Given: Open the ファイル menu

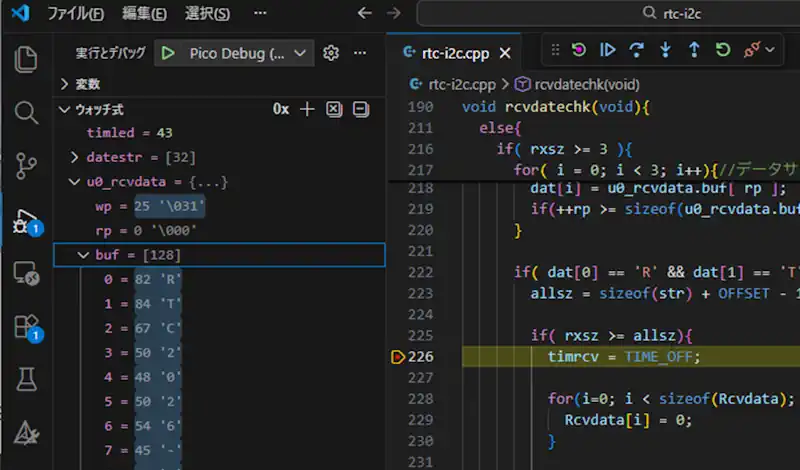Looking at the screenshot, I should pyautogui.click(x=75, y=14).
